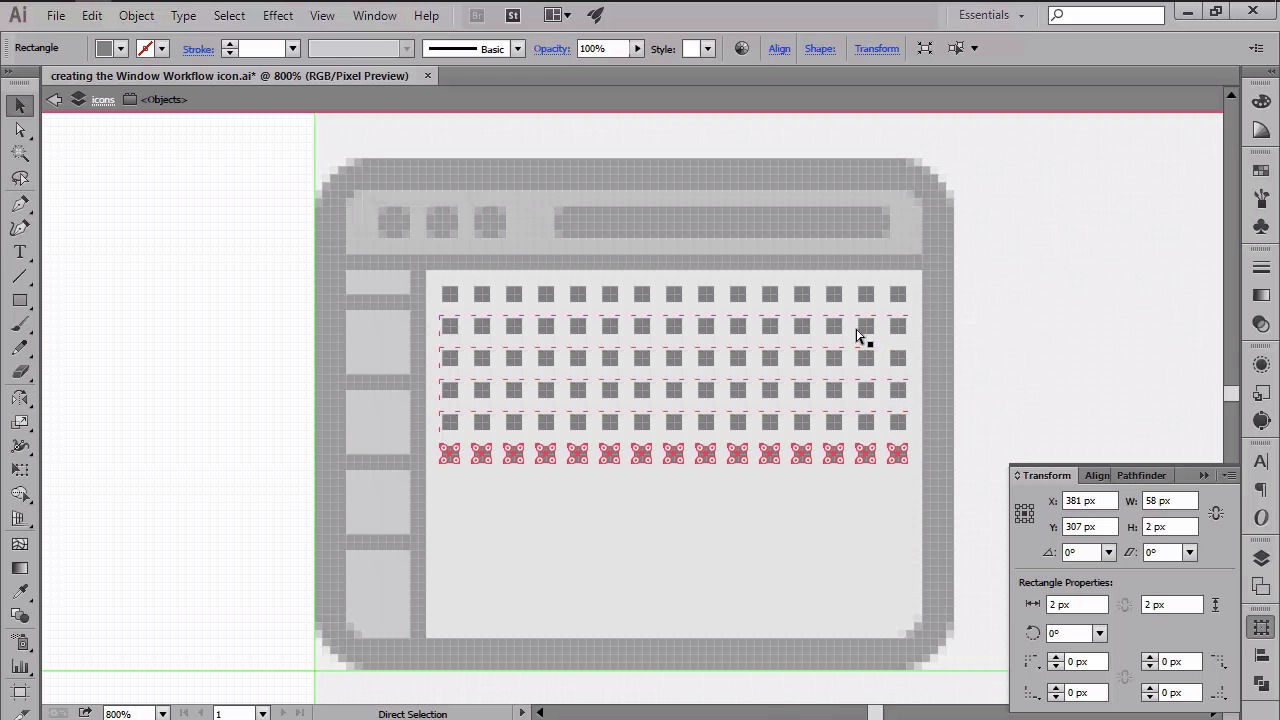Choose the Magic Wand tool

pos(20,154)
